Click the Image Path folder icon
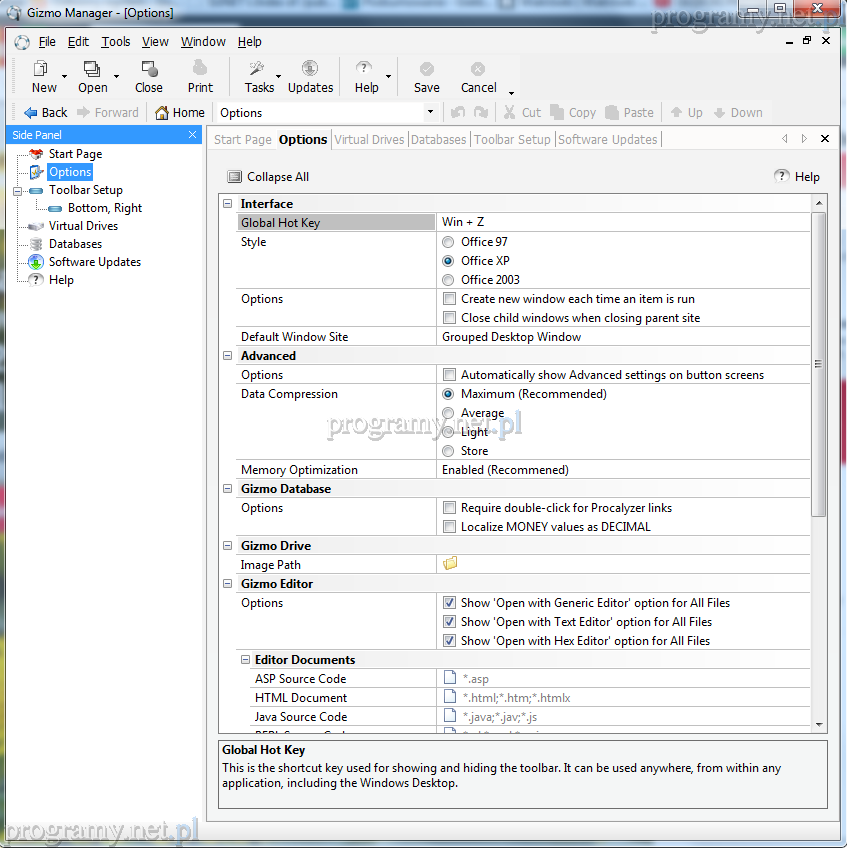This screenshot has height=848, width=847. [450, 564]
